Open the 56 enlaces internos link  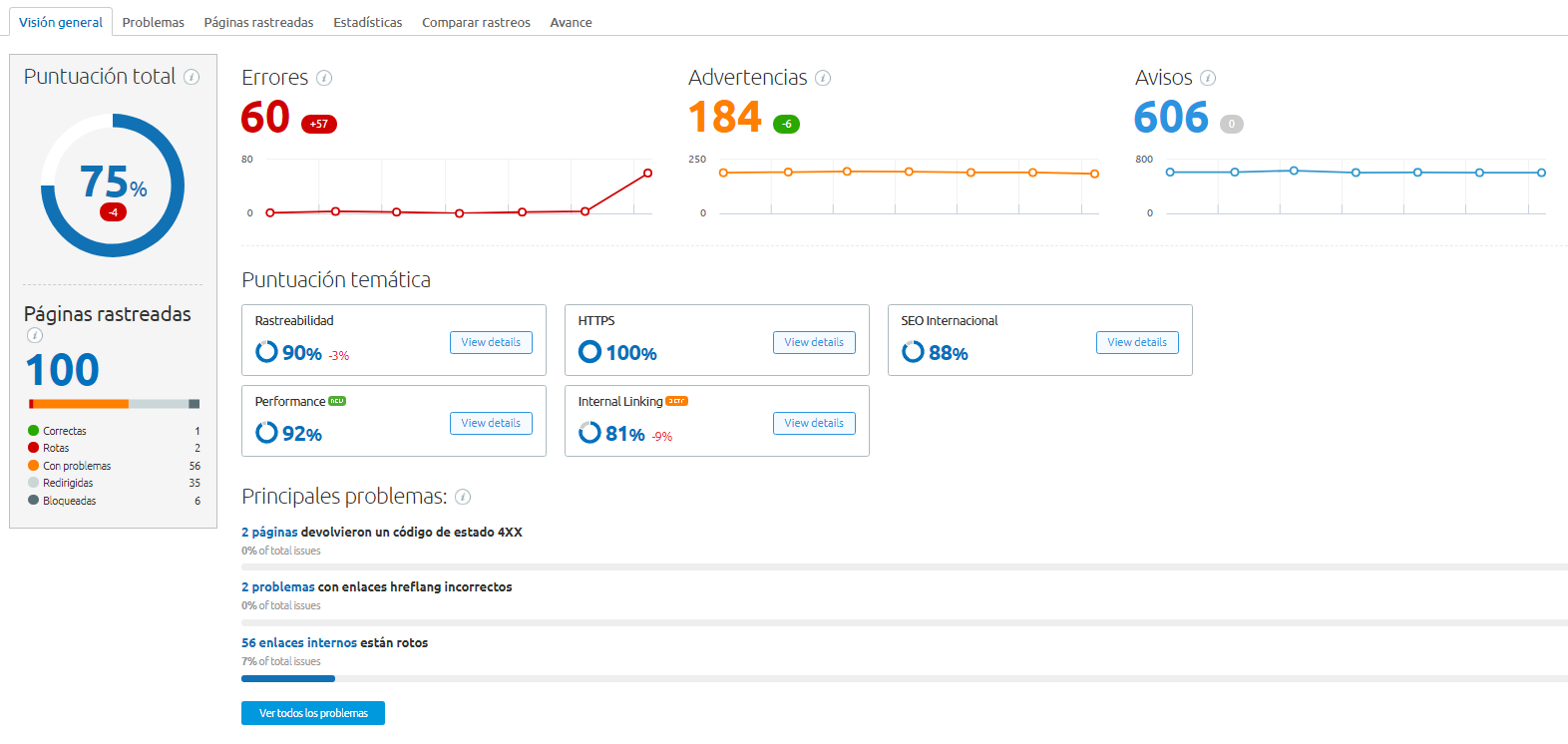pyautogui.click(x=299, y=643)
